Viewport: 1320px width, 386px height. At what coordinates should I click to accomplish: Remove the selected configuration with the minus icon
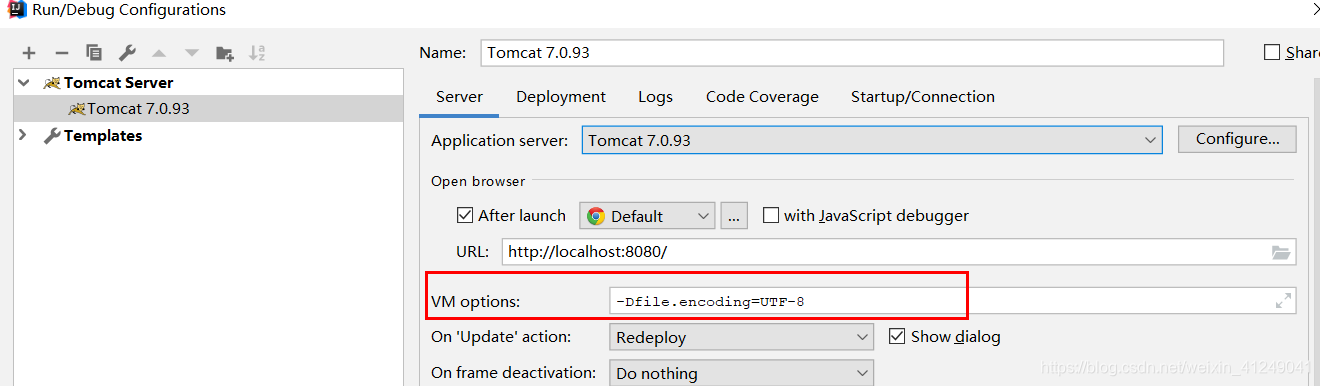[x=62, y=53]
